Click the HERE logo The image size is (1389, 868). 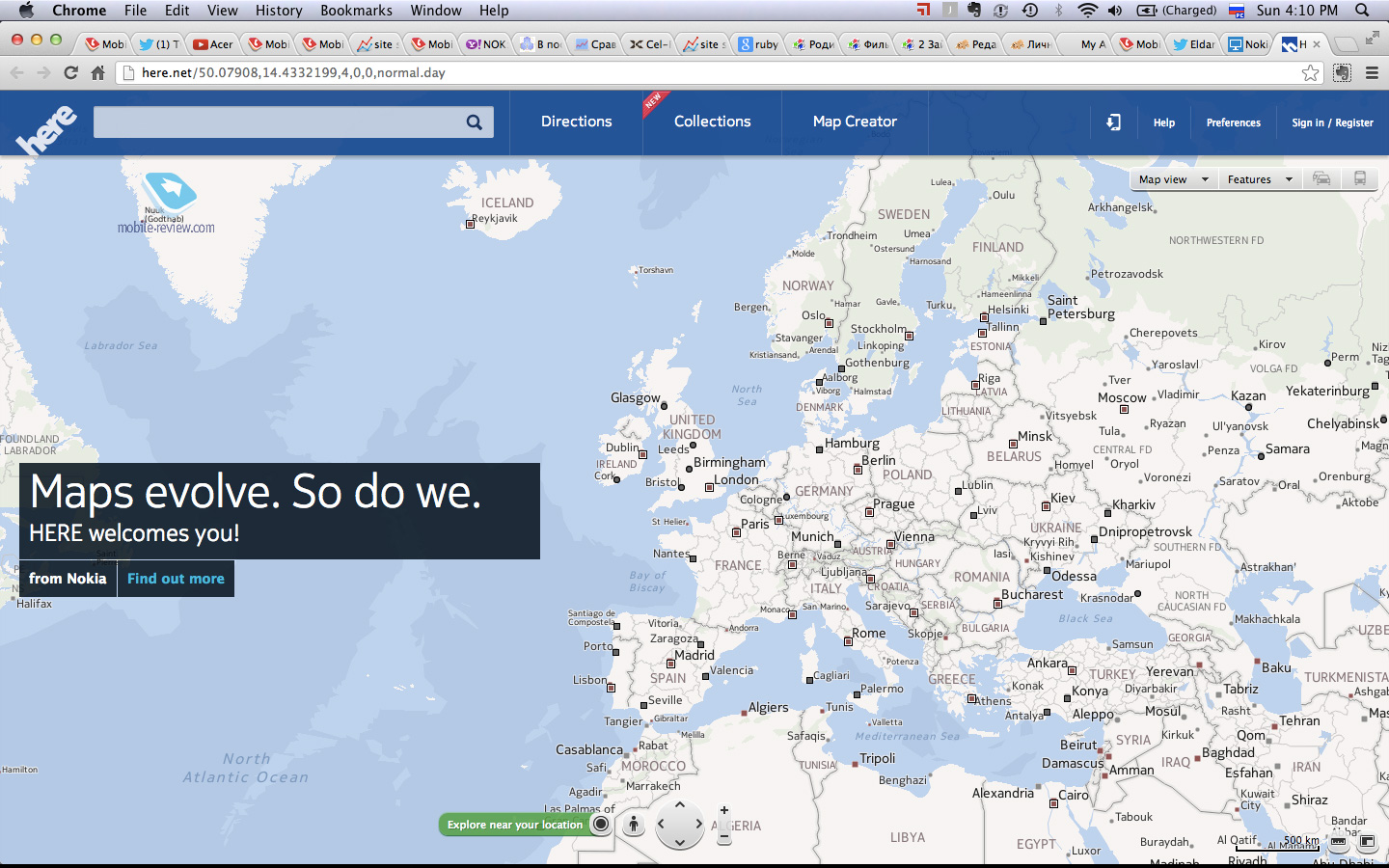[x=45, y=129]
